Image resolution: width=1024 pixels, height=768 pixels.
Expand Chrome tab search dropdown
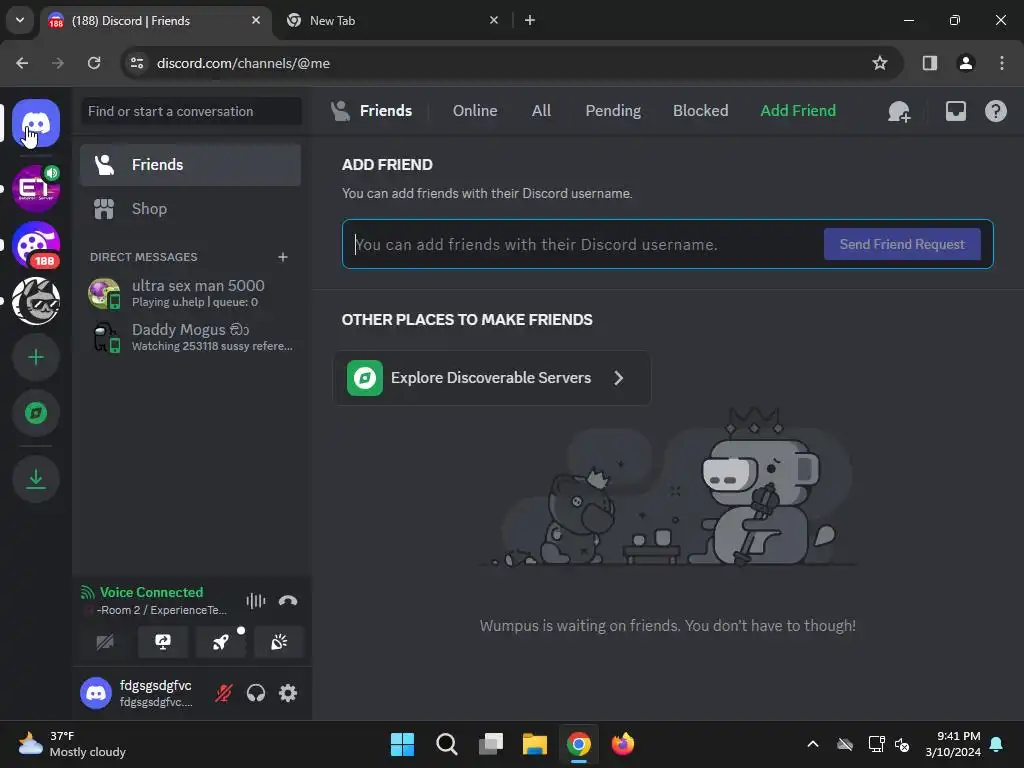(20, 20)
